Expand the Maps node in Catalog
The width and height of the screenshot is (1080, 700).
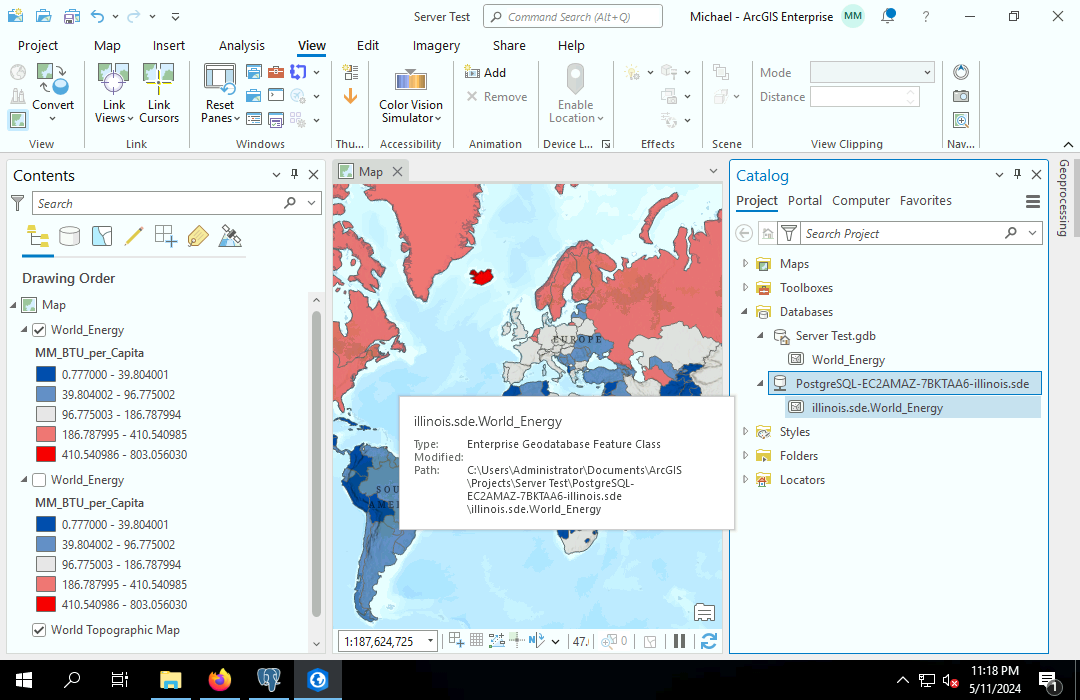click(745, 264)
